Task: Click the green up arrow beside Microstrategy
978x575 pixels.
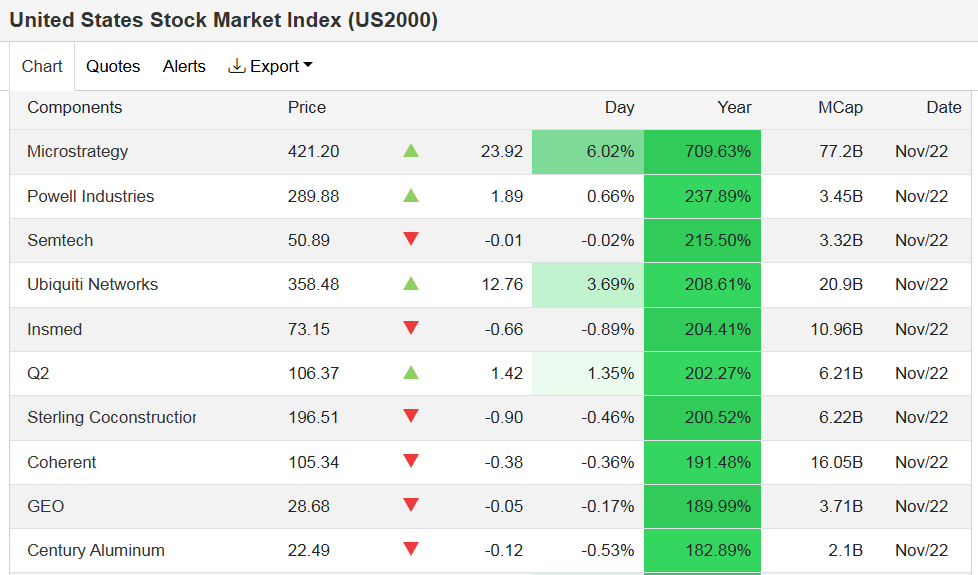Action: 411,151
